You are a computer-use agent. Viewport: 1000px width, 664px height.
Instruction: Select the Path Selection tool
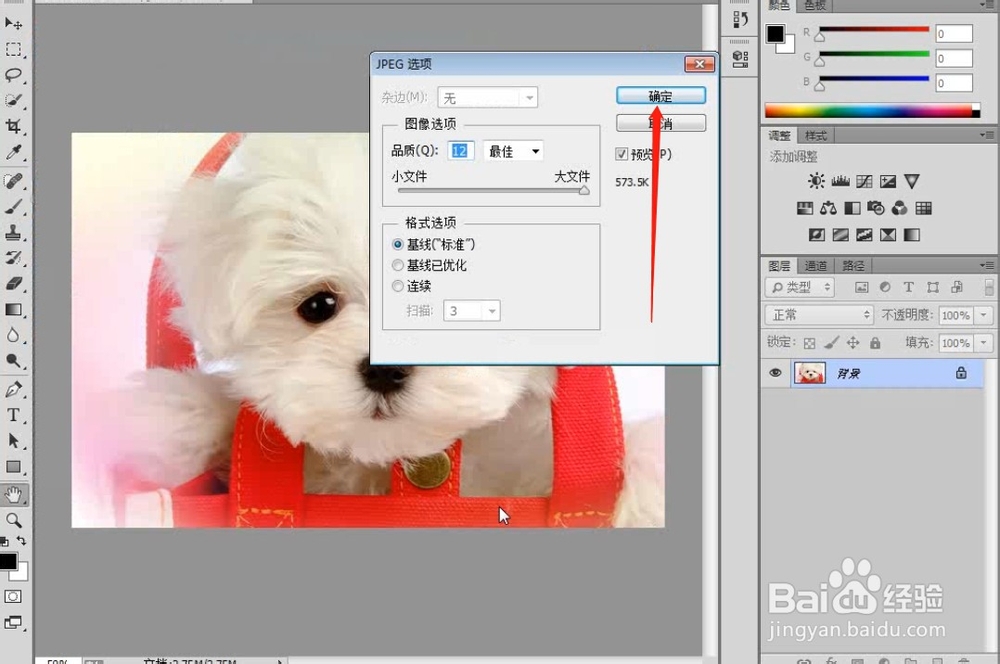pos(13,441)
